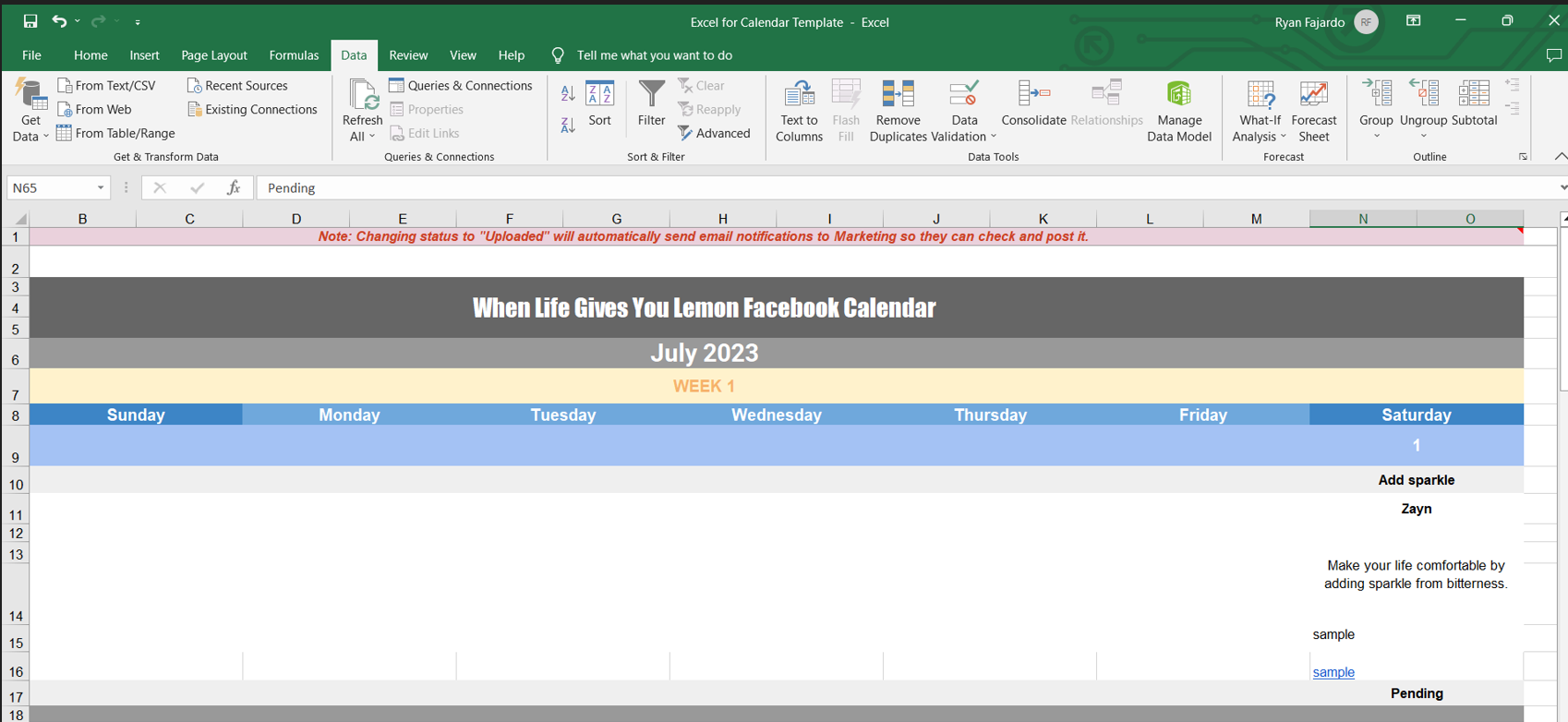This screenshot has height=722, width=1568.
Task: Sort Z to A descending
Action: 568,125
